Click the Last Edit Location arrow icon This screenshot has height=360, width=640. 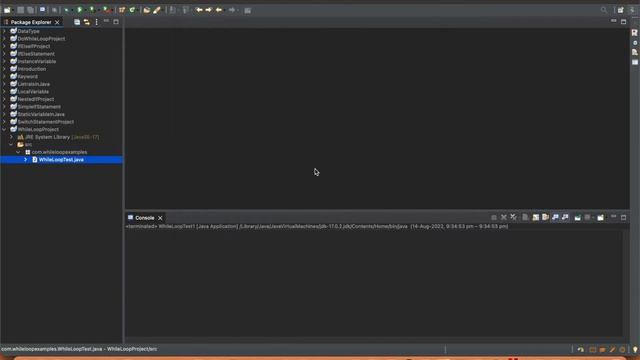tap(199, 10)
